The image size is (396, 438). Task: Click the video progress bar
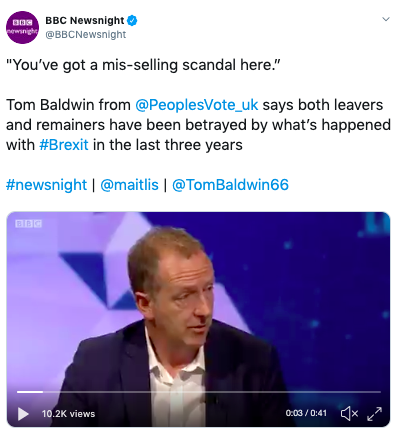199,392
